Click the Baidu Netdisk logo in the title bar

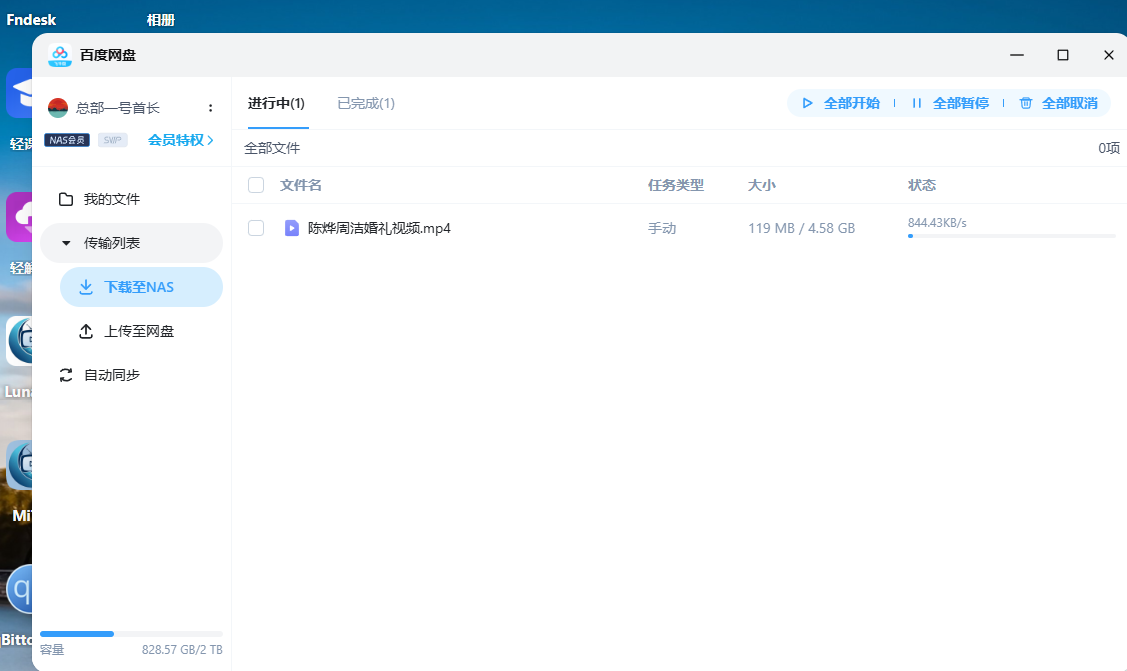(62, 56)
